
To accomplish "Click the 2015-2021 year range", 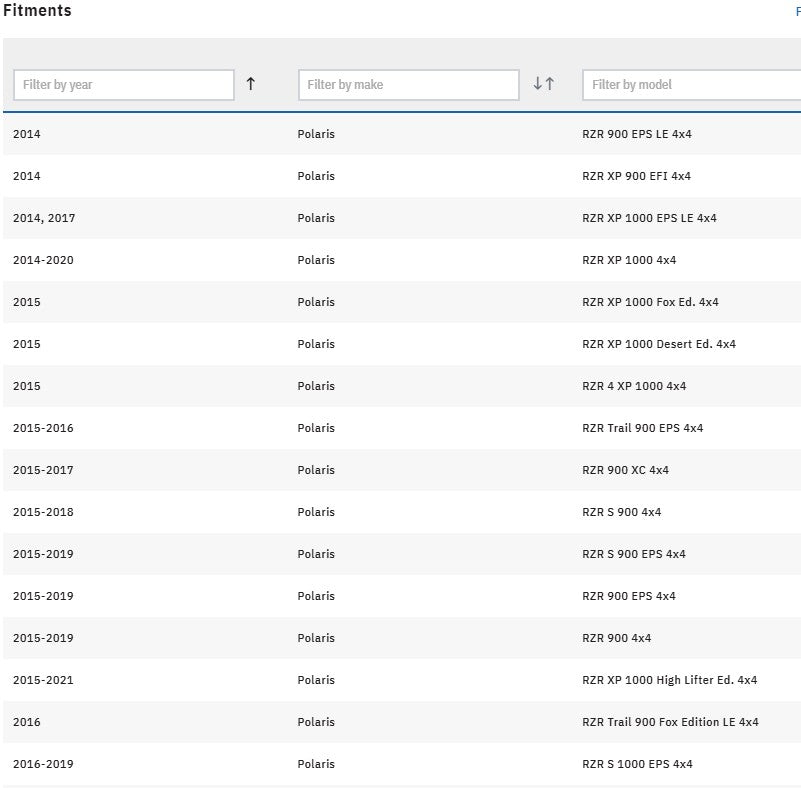I will click(x=43, y=680).
